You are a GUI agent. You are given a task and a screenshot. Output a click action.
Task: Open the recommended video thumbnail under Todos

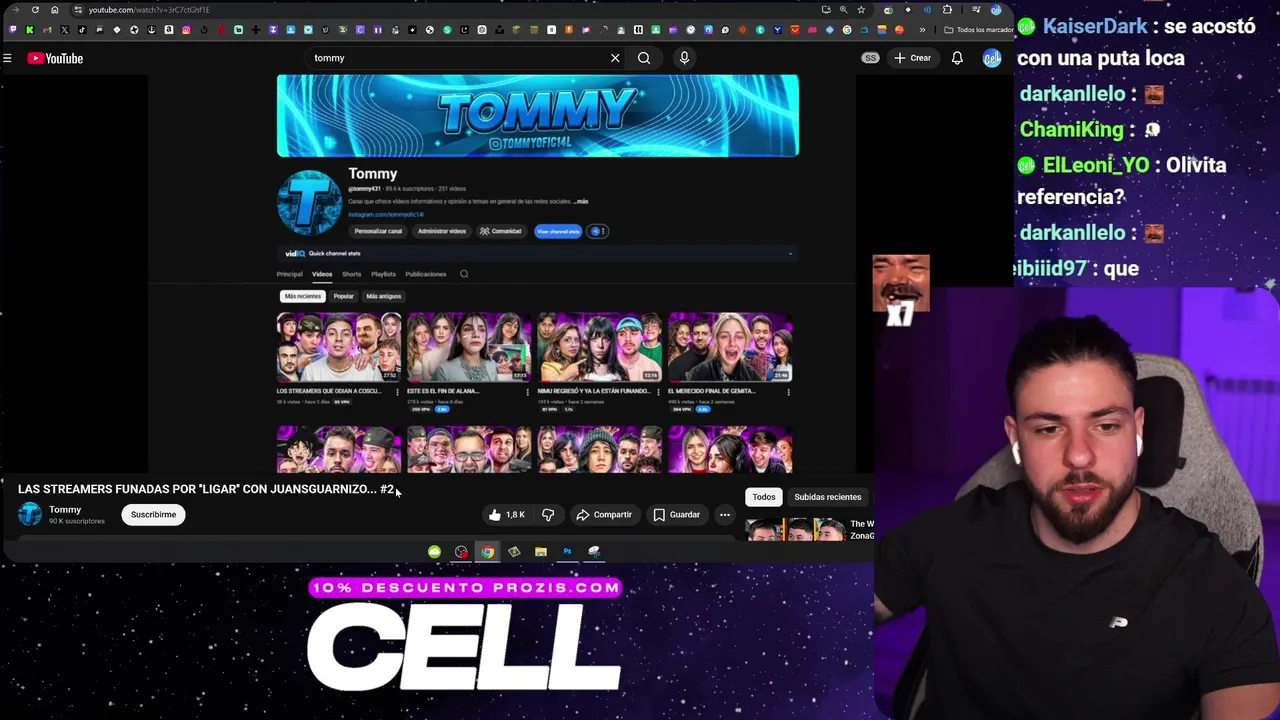(x=795, y=529)
